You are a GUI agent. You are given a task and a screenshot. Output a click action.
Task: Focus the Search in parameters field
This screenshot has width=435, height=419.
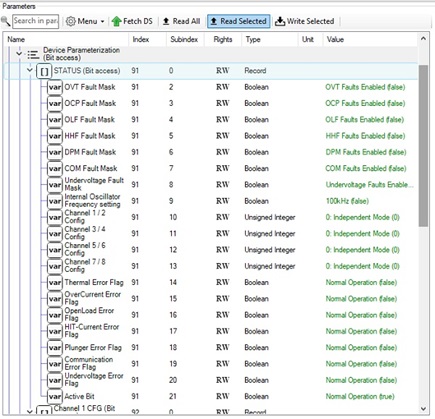36,21
